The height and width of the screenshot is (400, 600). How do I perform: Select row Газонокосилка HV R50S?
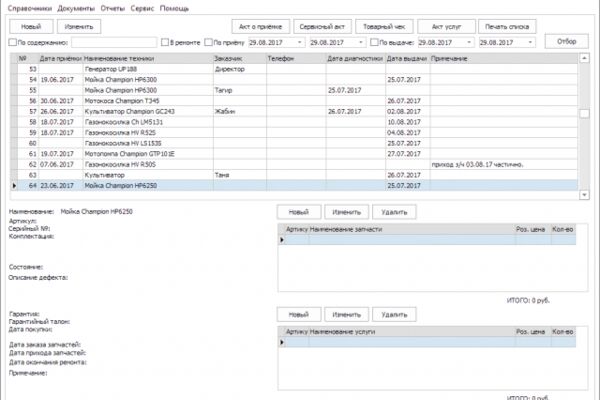[294, 164]
